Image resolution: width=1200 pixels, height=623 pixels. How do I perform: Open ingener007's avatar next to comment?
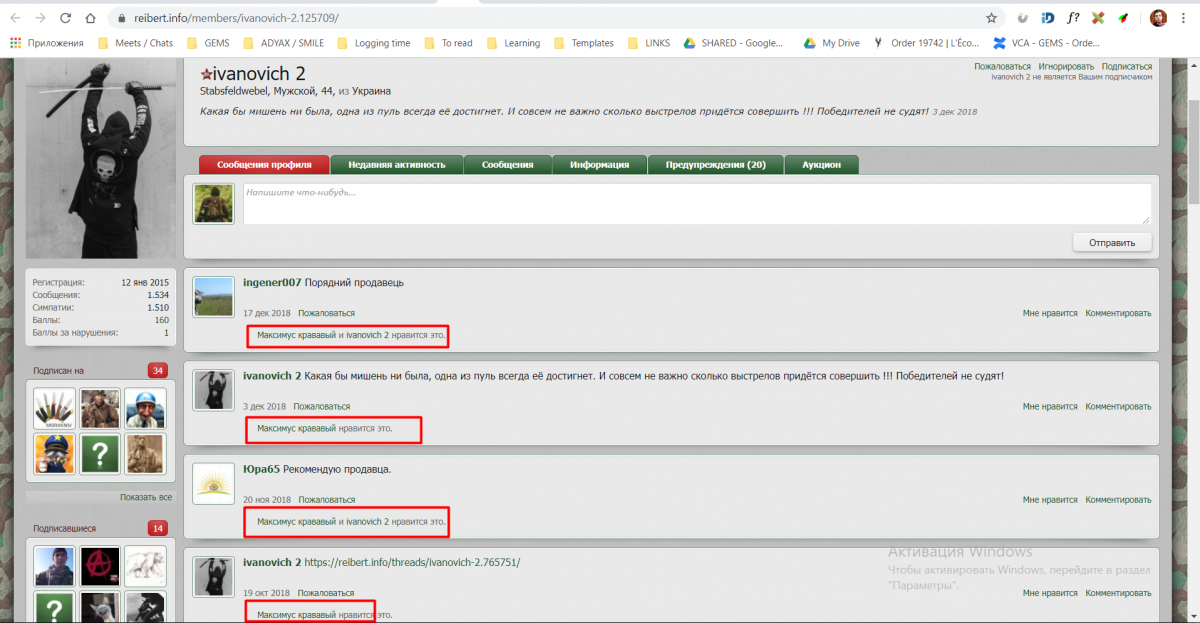point(213,297)
